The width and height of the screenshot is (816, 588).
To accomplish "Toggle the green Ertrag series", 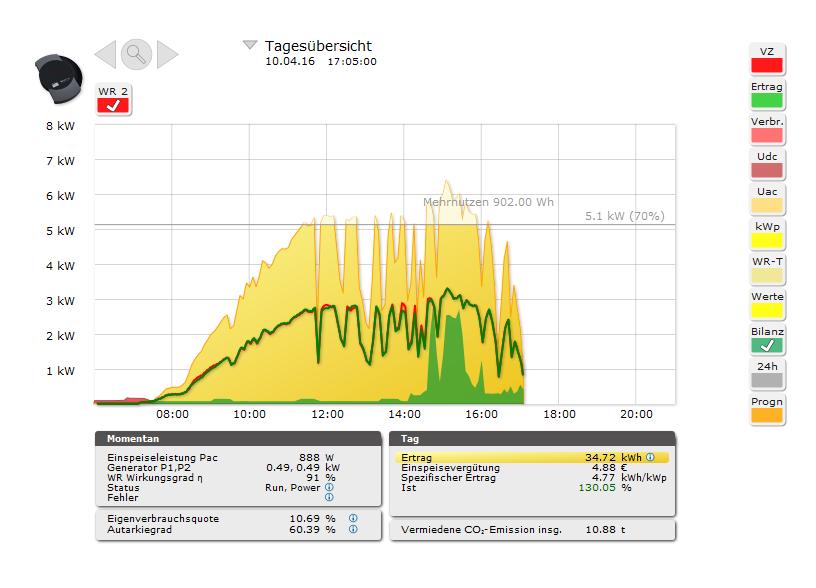I will point(767,100).
